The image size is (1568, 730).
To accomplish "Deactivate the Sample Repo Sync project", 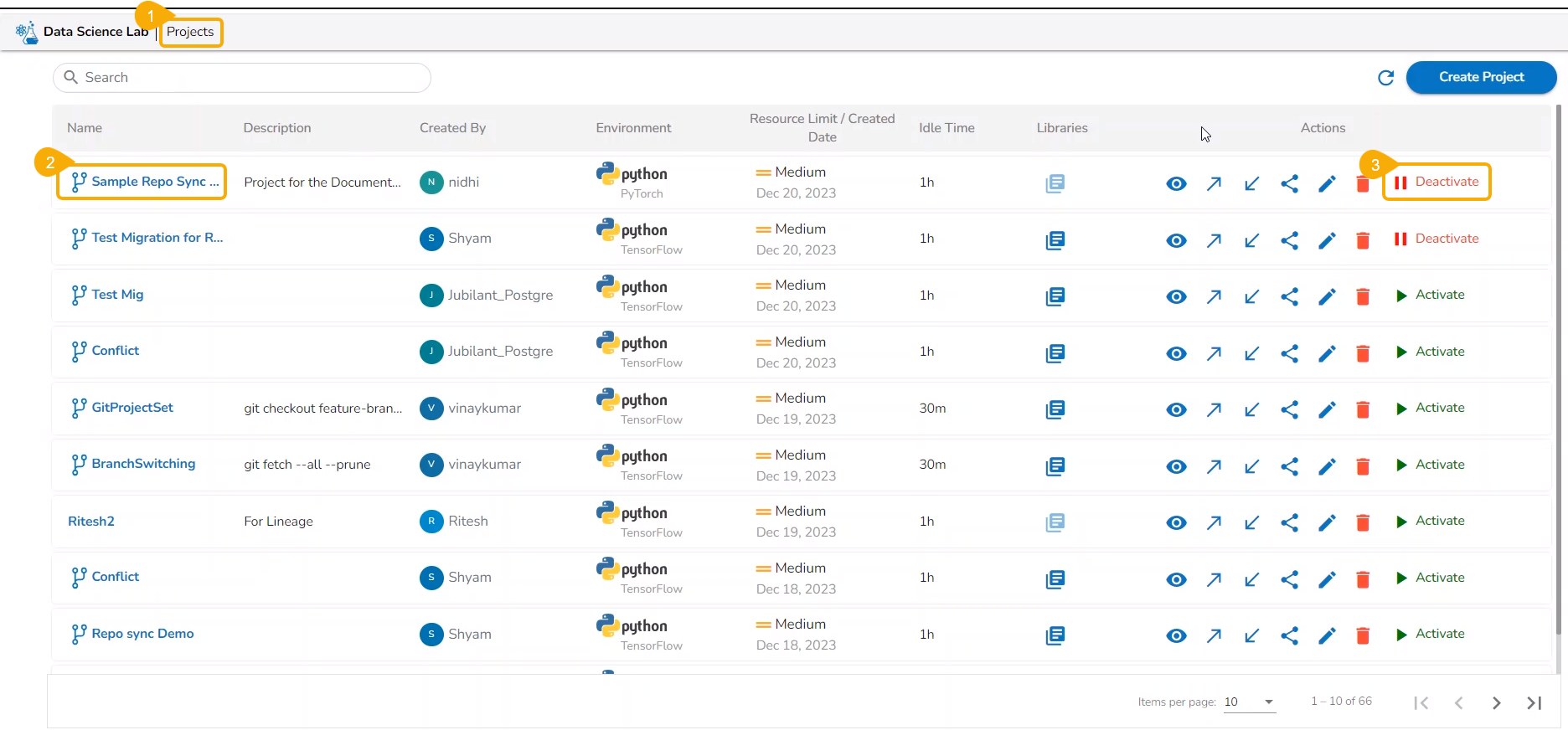I will [1436, 182].
